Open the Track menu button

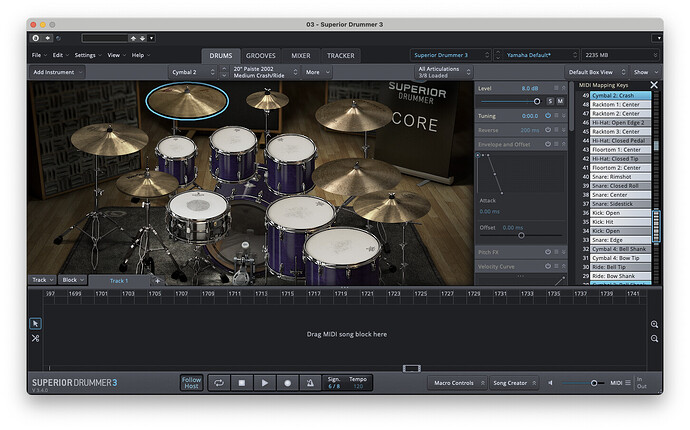tap(42, 280)
